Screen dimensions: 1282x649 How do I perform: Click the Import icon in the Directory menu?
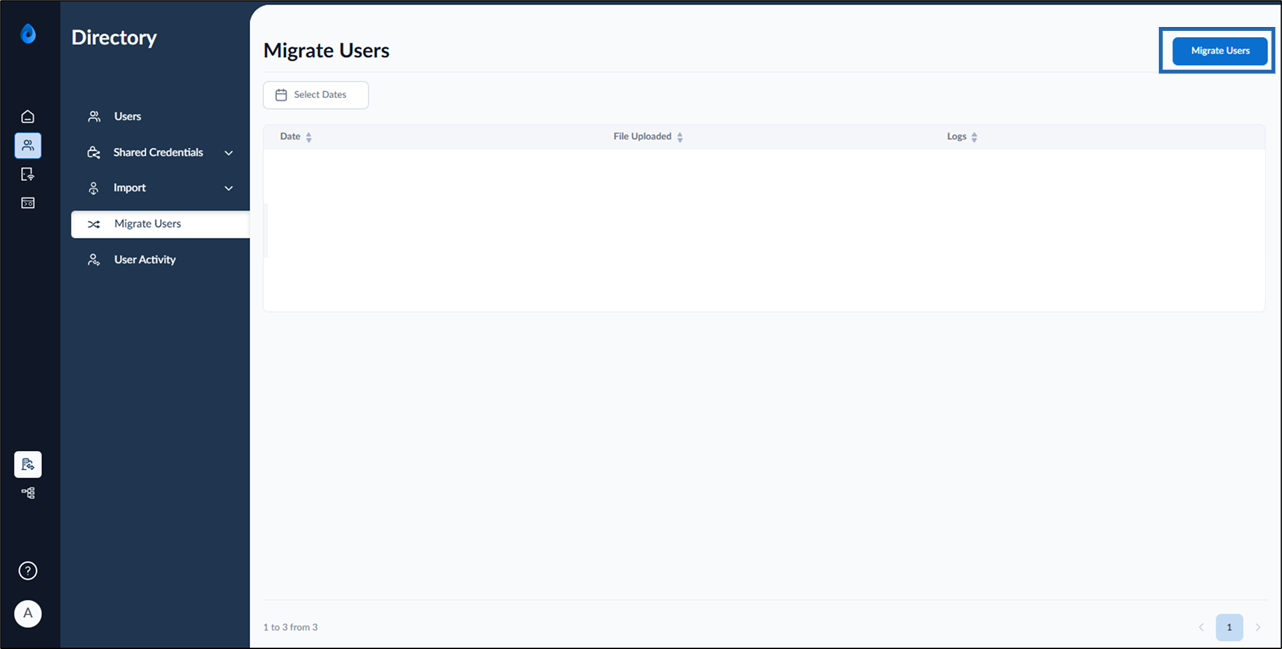[x=94, y=188]
